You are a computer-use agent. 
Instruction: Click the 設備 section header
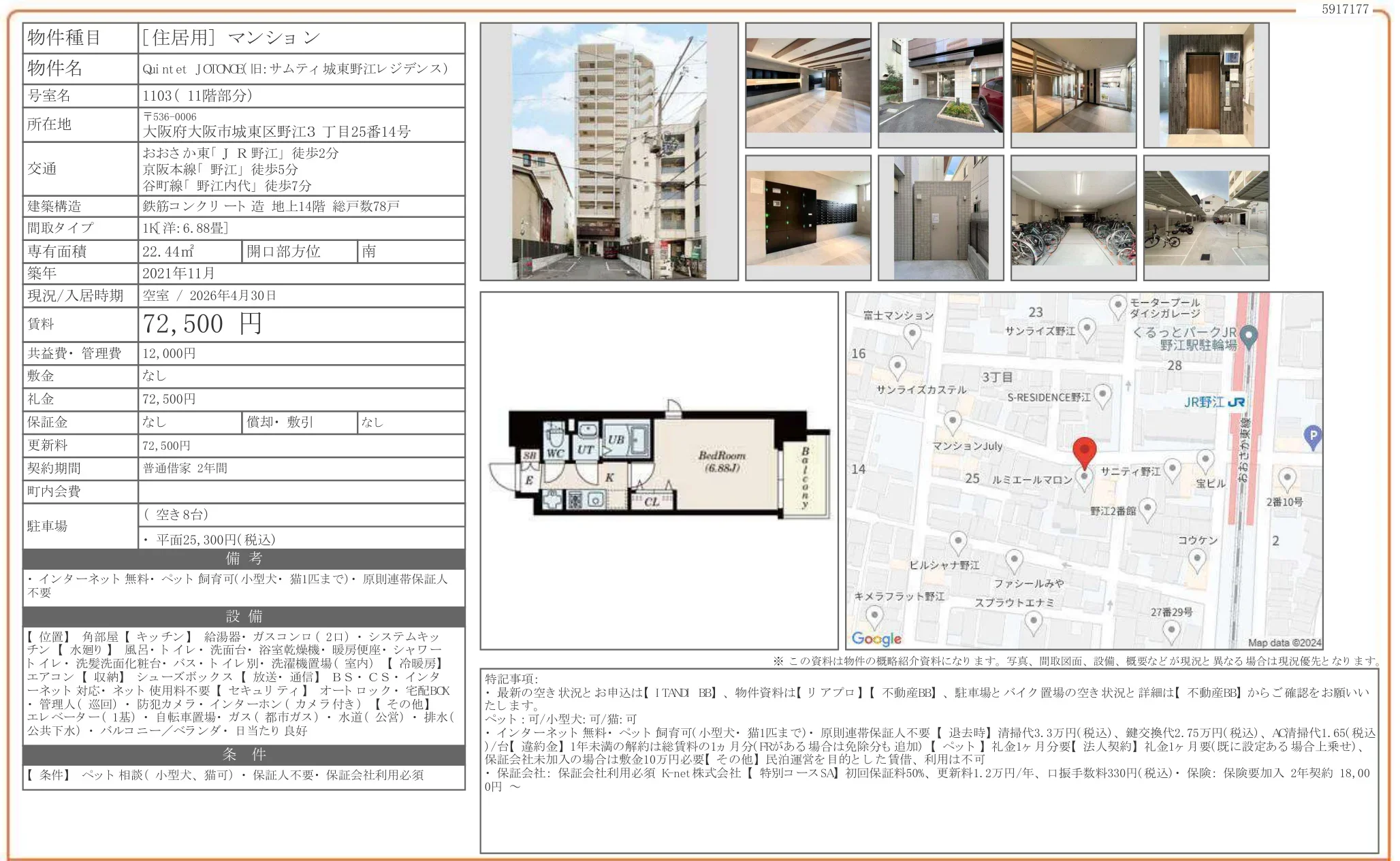pos(244,617)
